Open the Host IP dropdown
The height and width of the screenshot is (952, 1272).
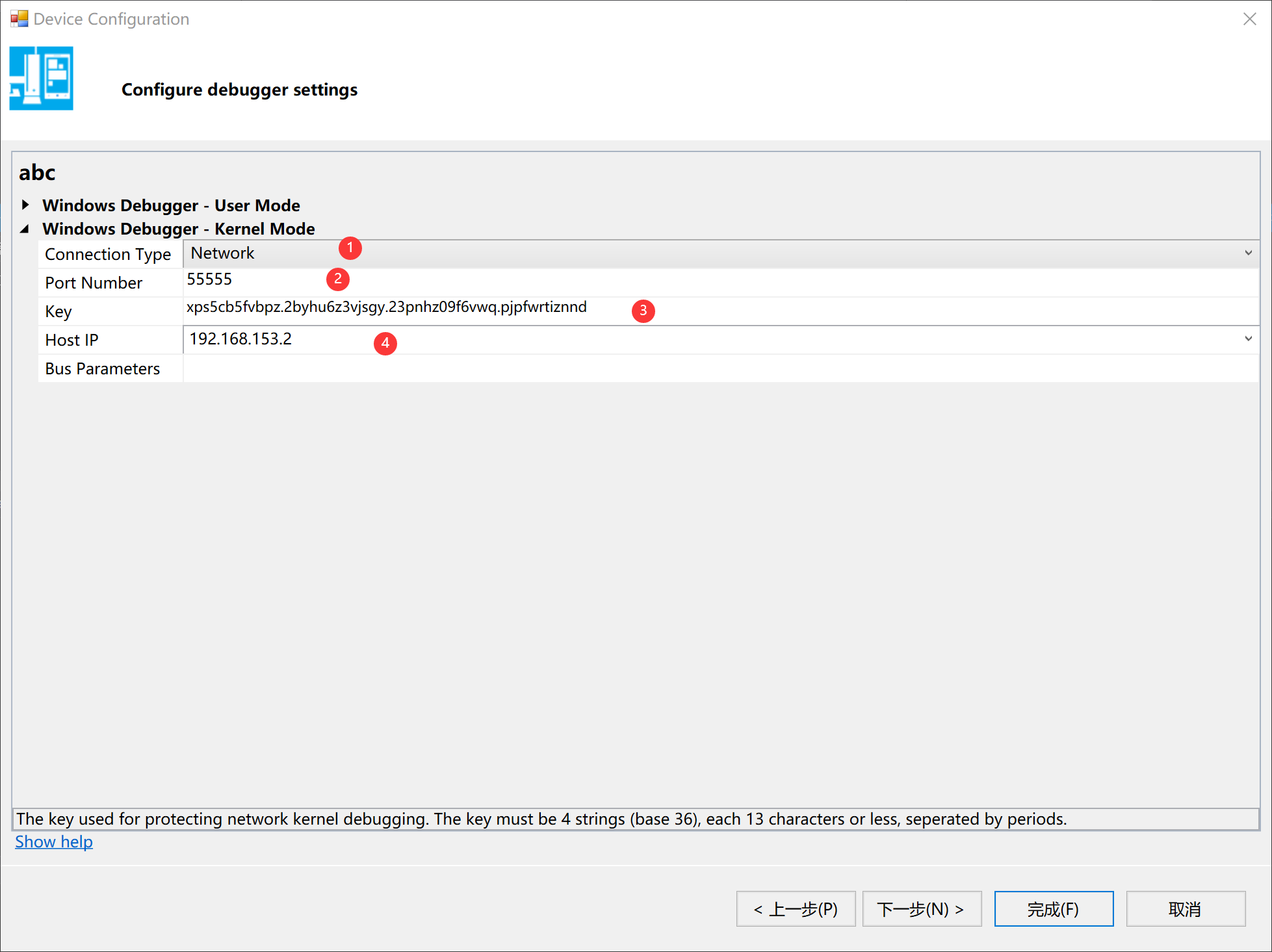[x=1248, y=339]
